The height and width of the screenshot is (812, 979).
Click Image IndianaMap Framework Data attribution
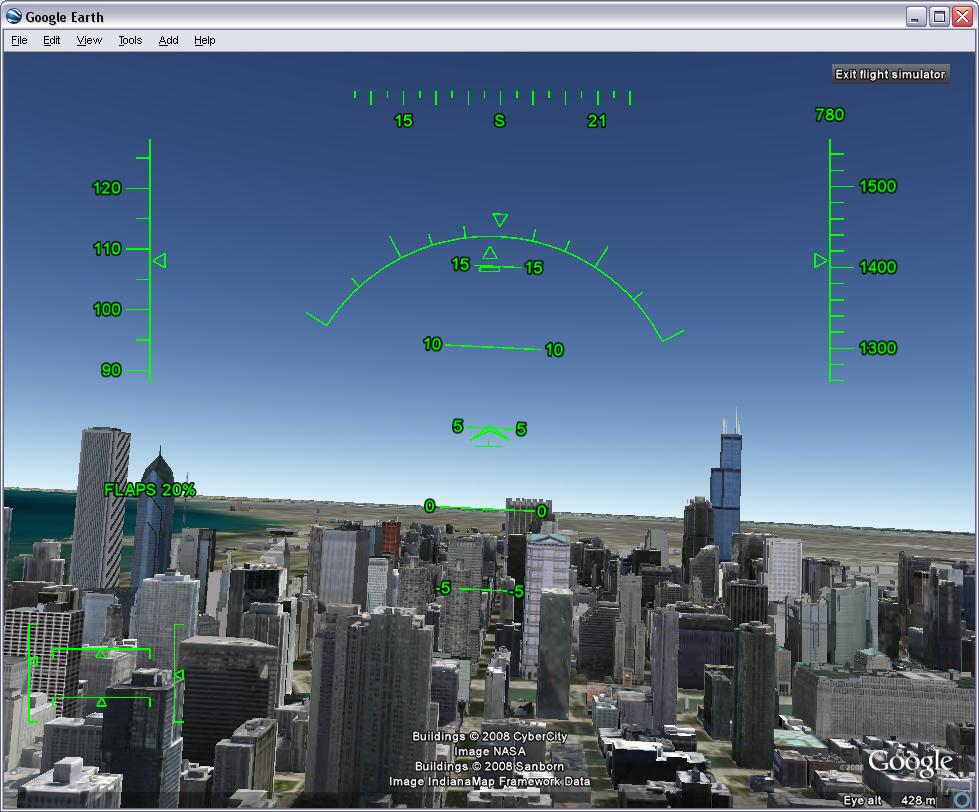490,781
